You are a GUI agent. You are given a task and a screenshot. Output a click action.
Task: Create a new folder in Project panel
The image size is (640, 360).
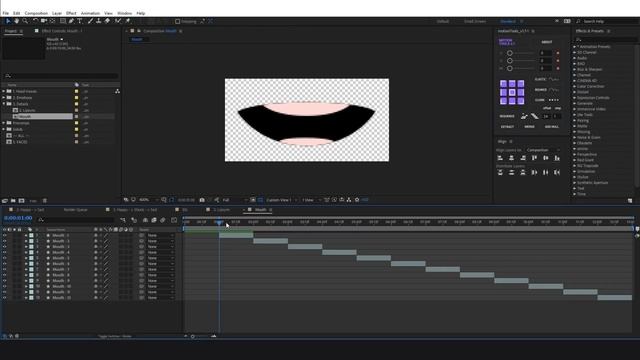tap(13, 200)
